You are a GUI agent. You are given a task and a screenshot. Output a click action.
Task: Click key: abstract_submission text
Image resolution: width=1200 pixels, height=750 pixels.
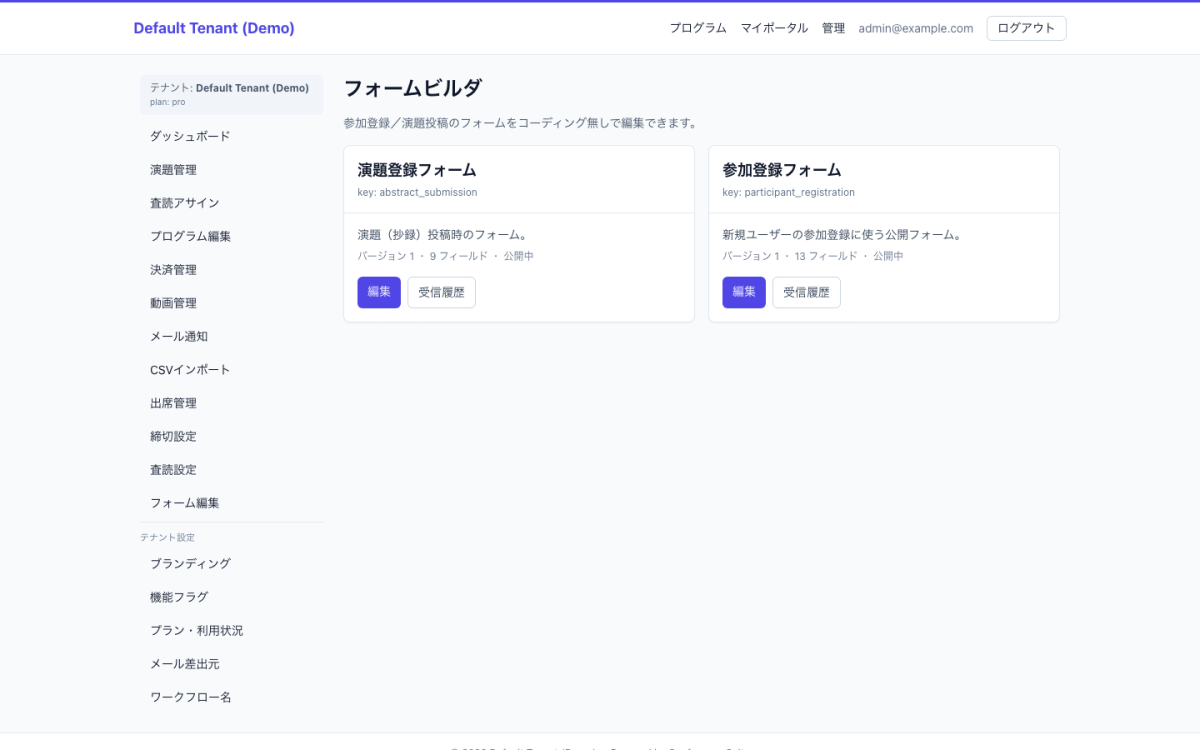coord(417,192)
